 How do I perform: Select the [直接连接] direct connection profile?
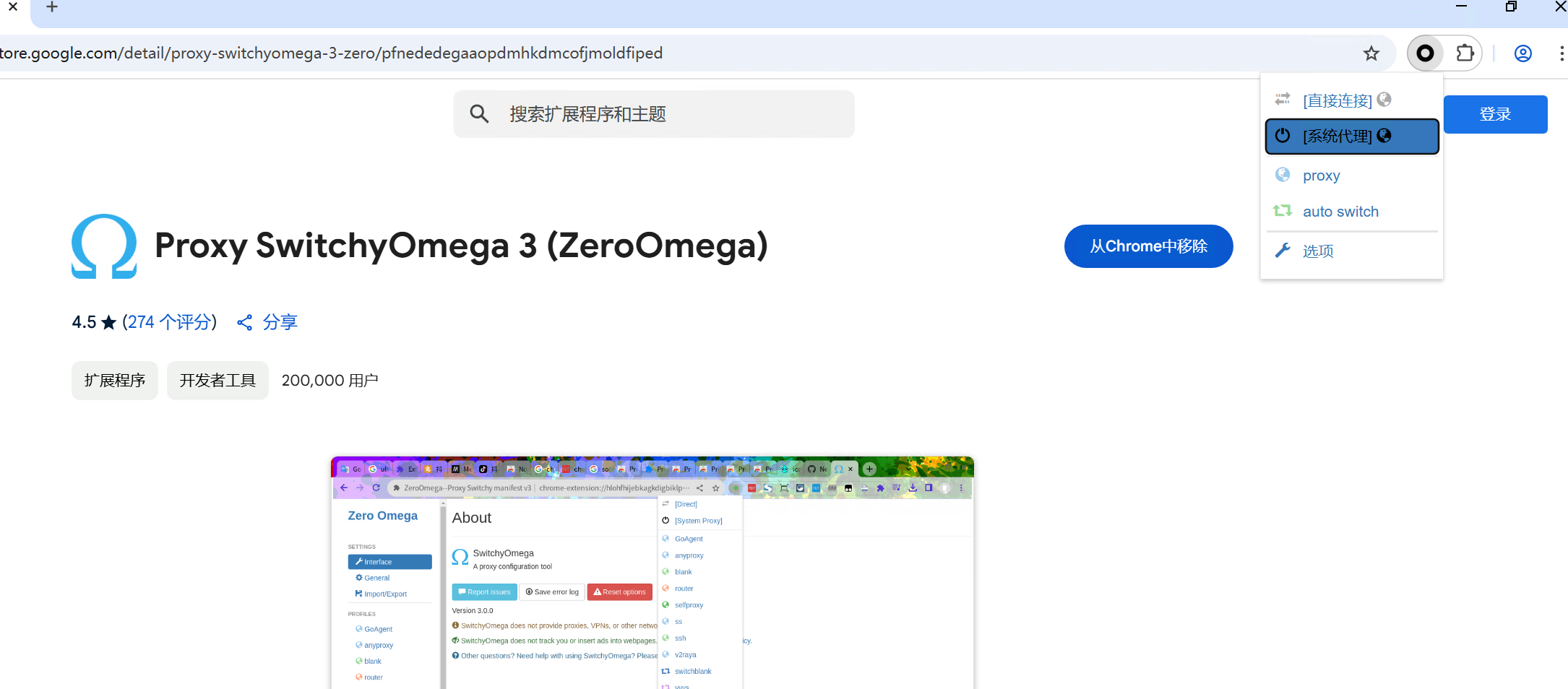coord(1337,100)
